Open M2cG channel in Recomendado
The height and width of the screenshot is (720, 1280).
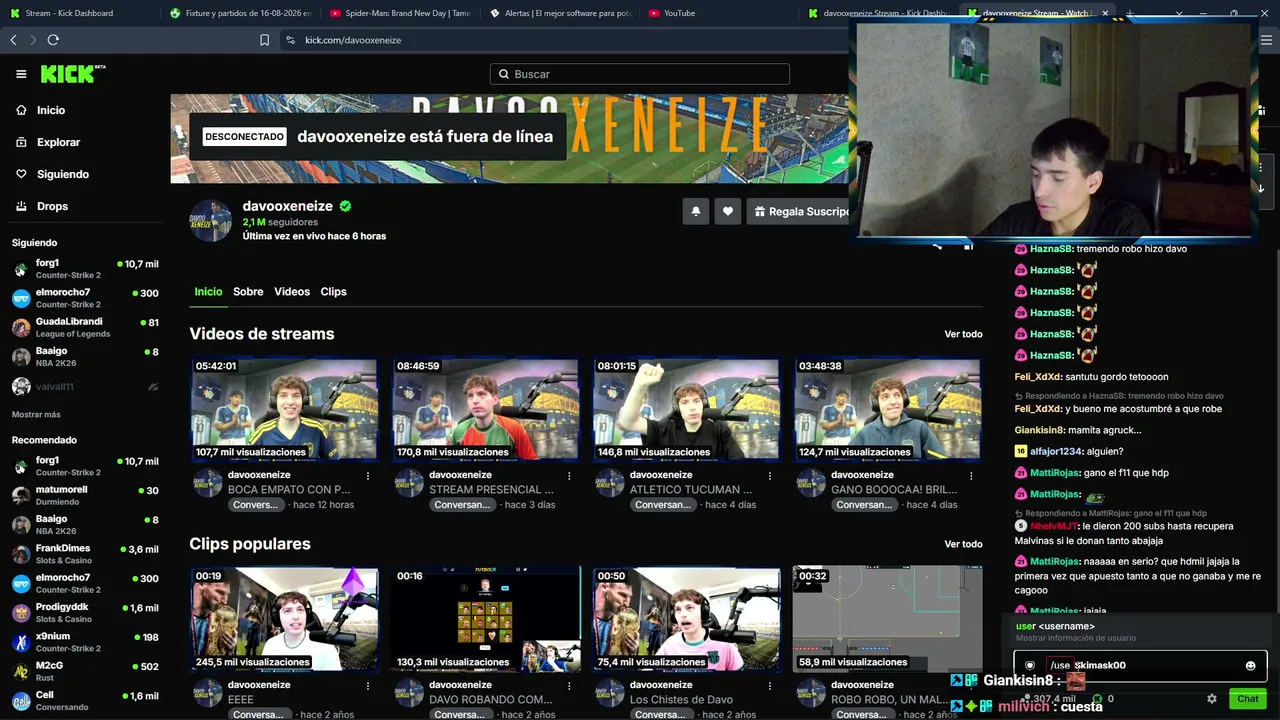point(85,671)
